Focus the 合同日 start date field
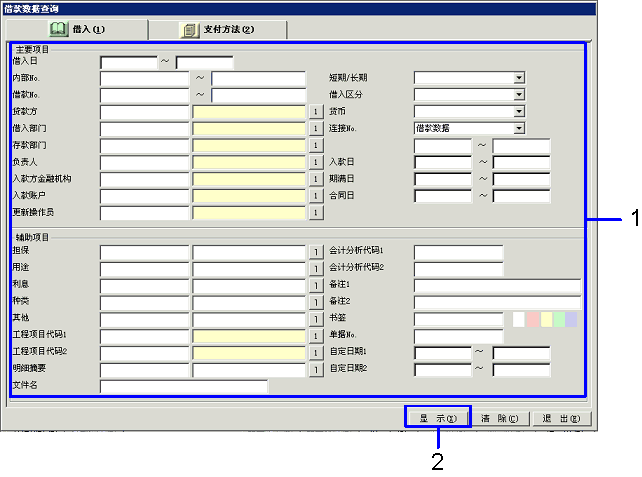This screenshot has width=642, height=477. pos(443,196)
